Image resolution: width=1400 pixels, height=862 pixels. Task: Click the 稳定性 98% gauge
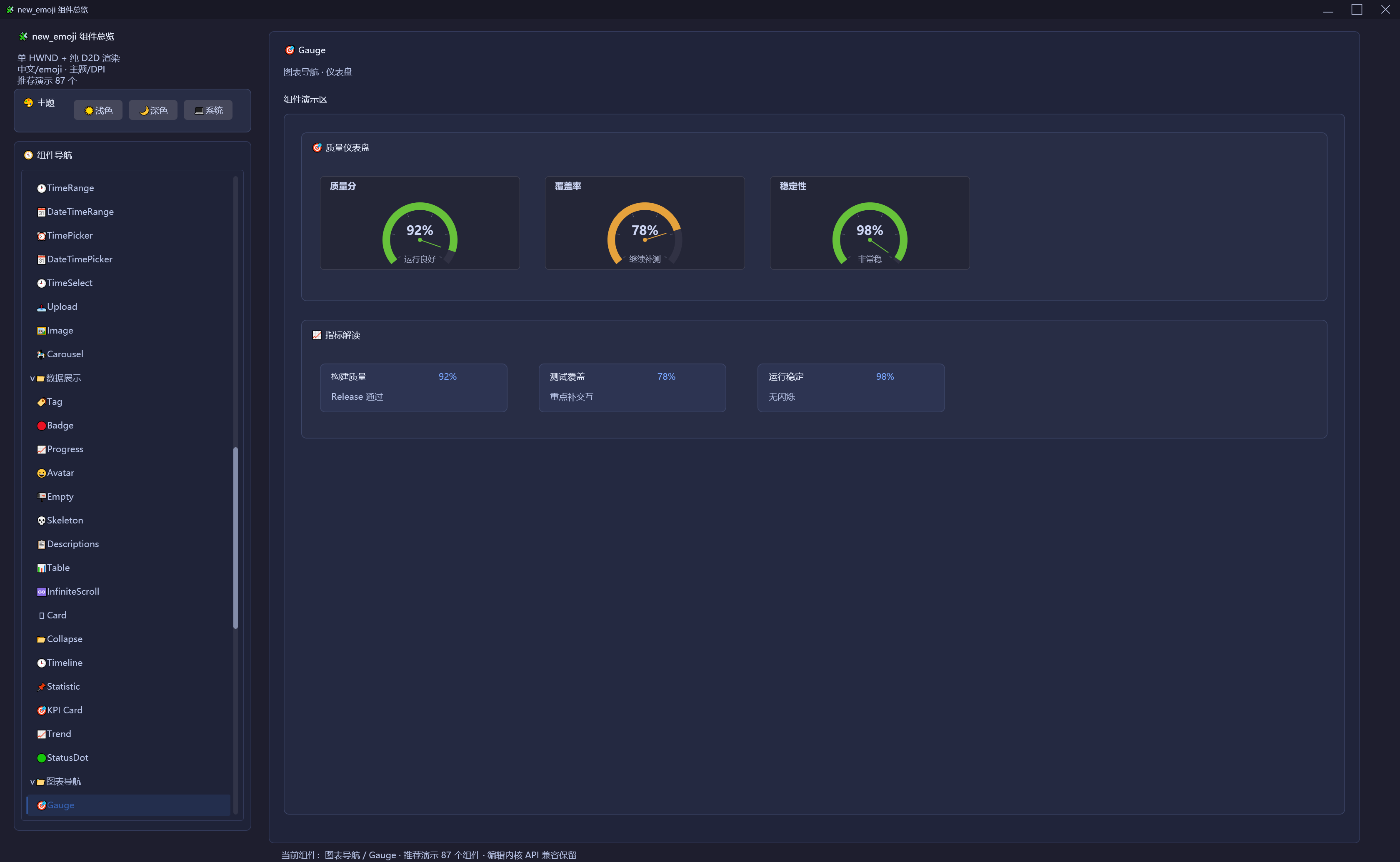point(870,223)
